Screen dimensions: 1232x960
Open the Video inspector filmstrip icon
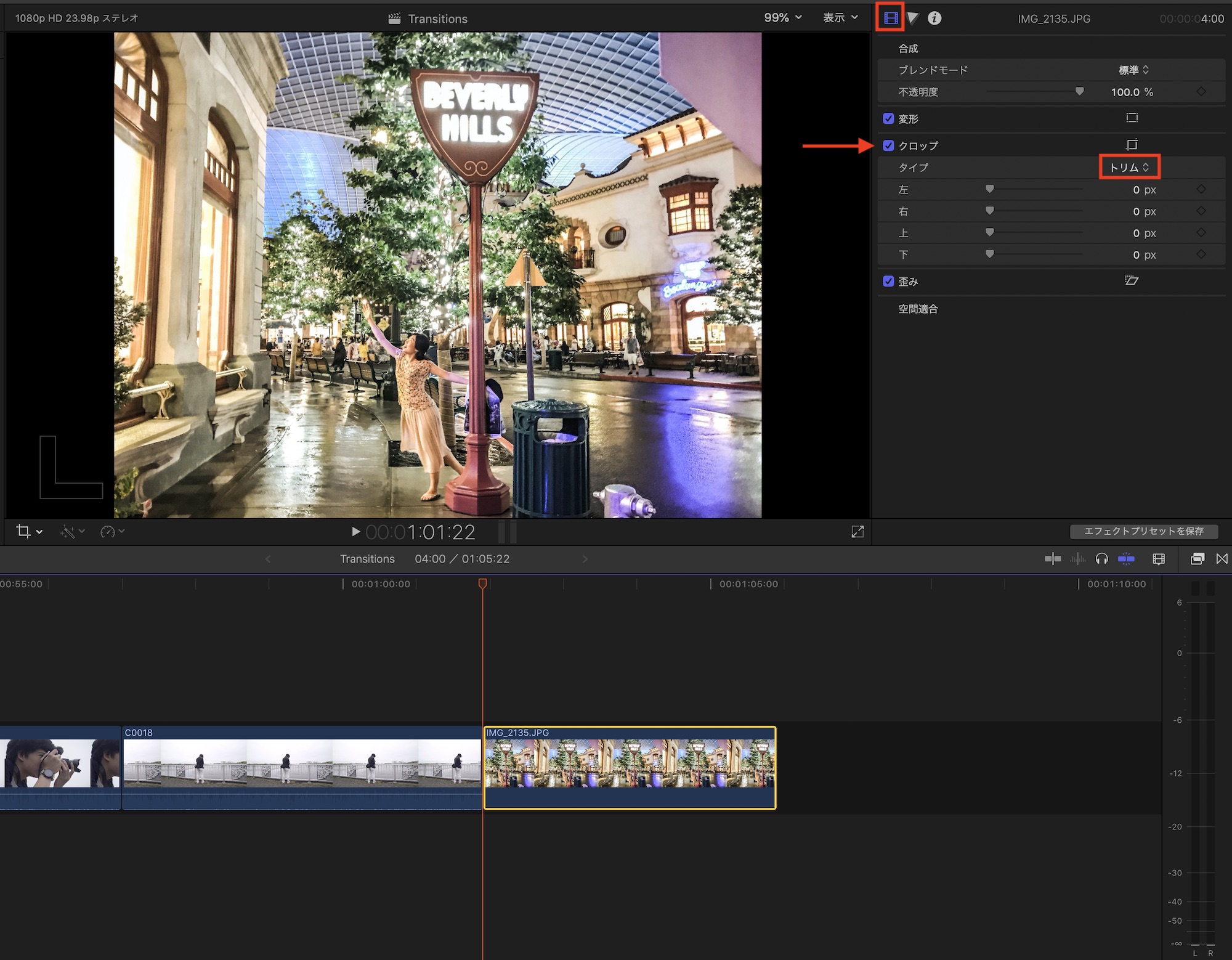pyautogui.click(x=891, y=18)
